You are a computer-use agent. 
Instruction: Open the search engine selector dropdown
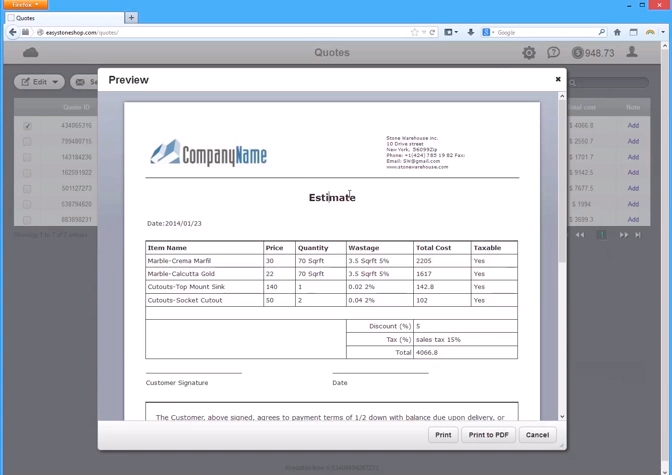(489, 32)
